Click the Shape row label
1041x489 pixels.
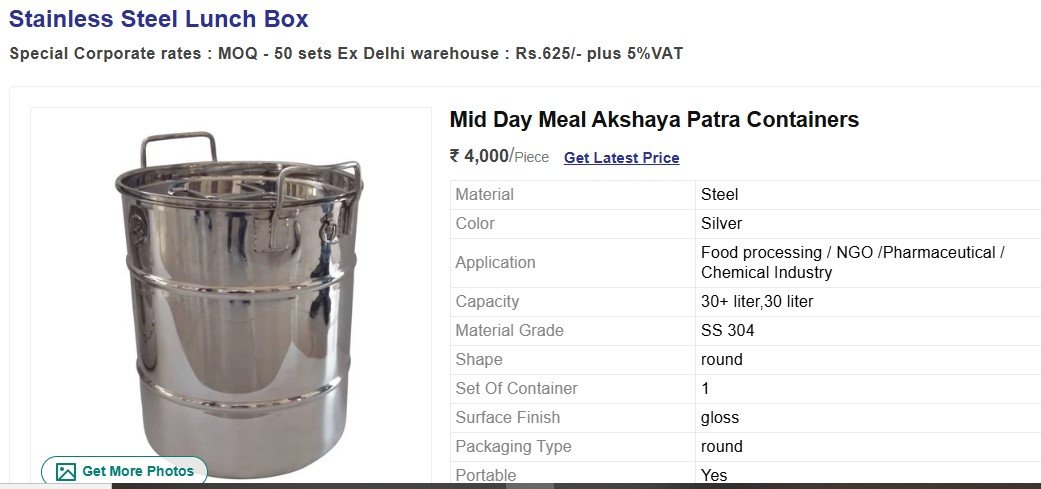(x=478, y=360)
